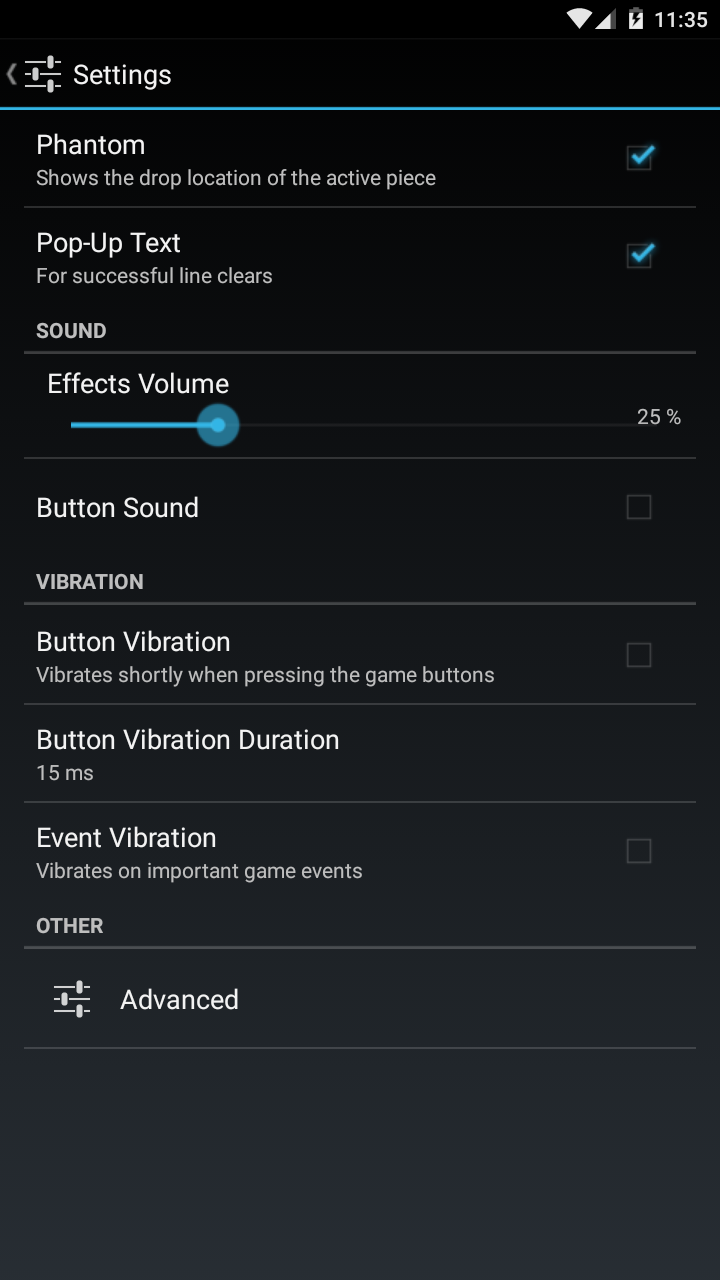720x1280 pixels.
Task: Tap the battery charging icon
Action: [x=635, y=19]
